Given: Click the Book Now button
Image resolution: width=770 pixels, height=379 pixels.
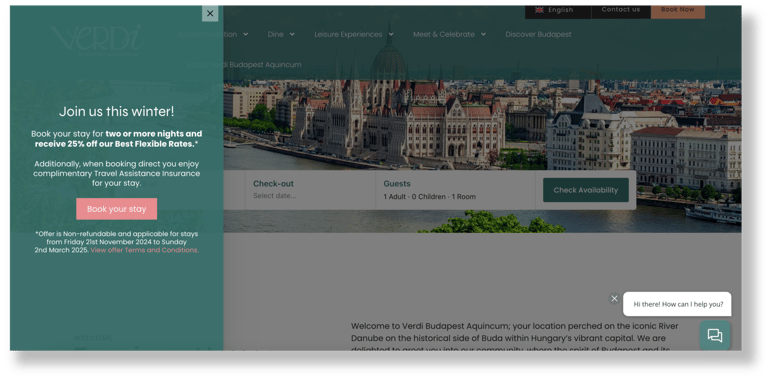Looking at the screenshot, I should [x=678, y=10].
